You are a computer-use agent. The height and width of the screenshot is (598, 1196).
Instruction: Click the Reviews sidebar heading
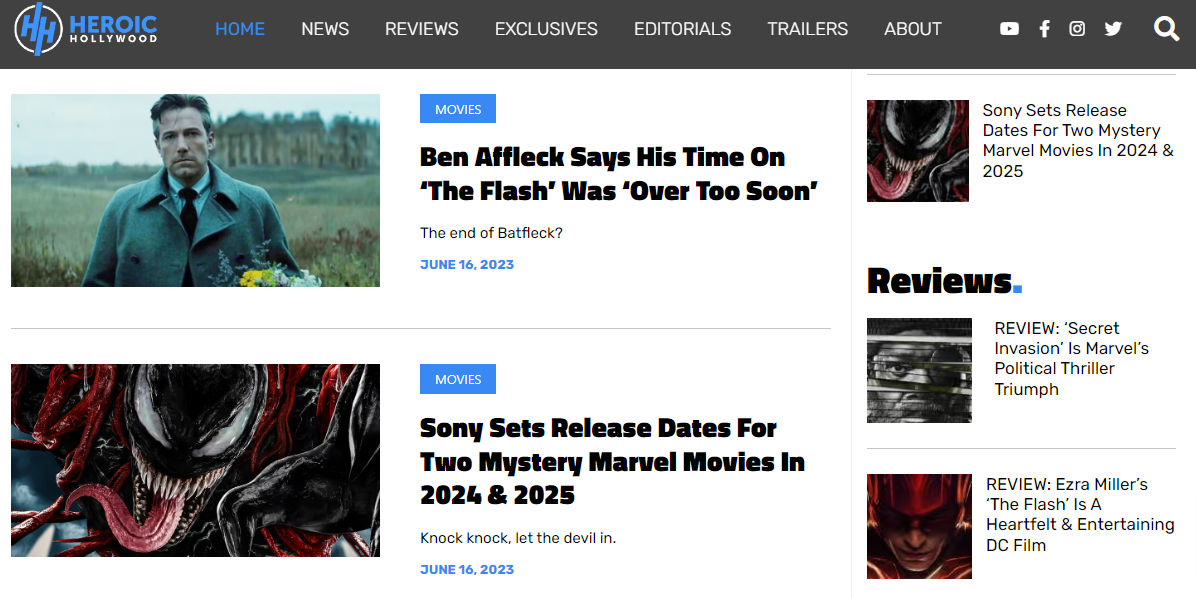pos(944,281)
